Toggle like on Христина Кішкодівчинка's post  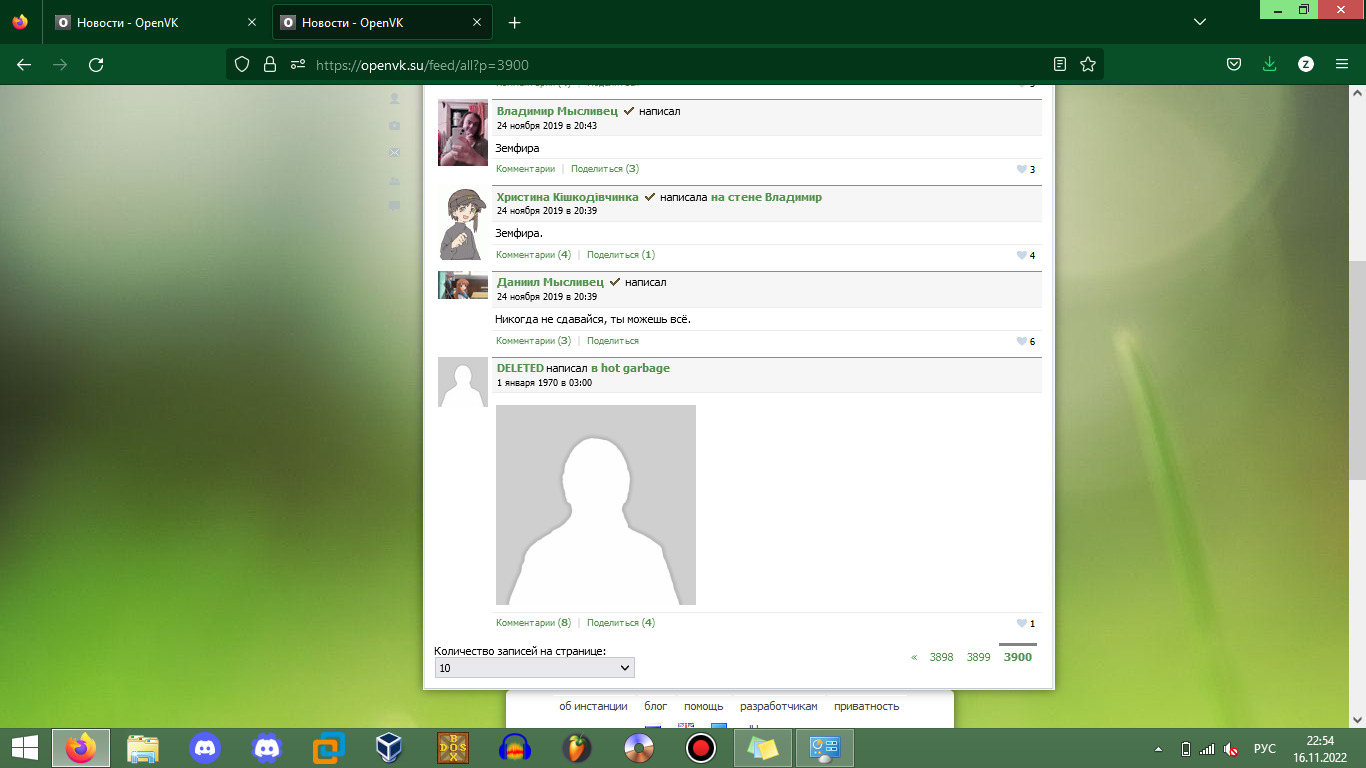pos(1021,256)
